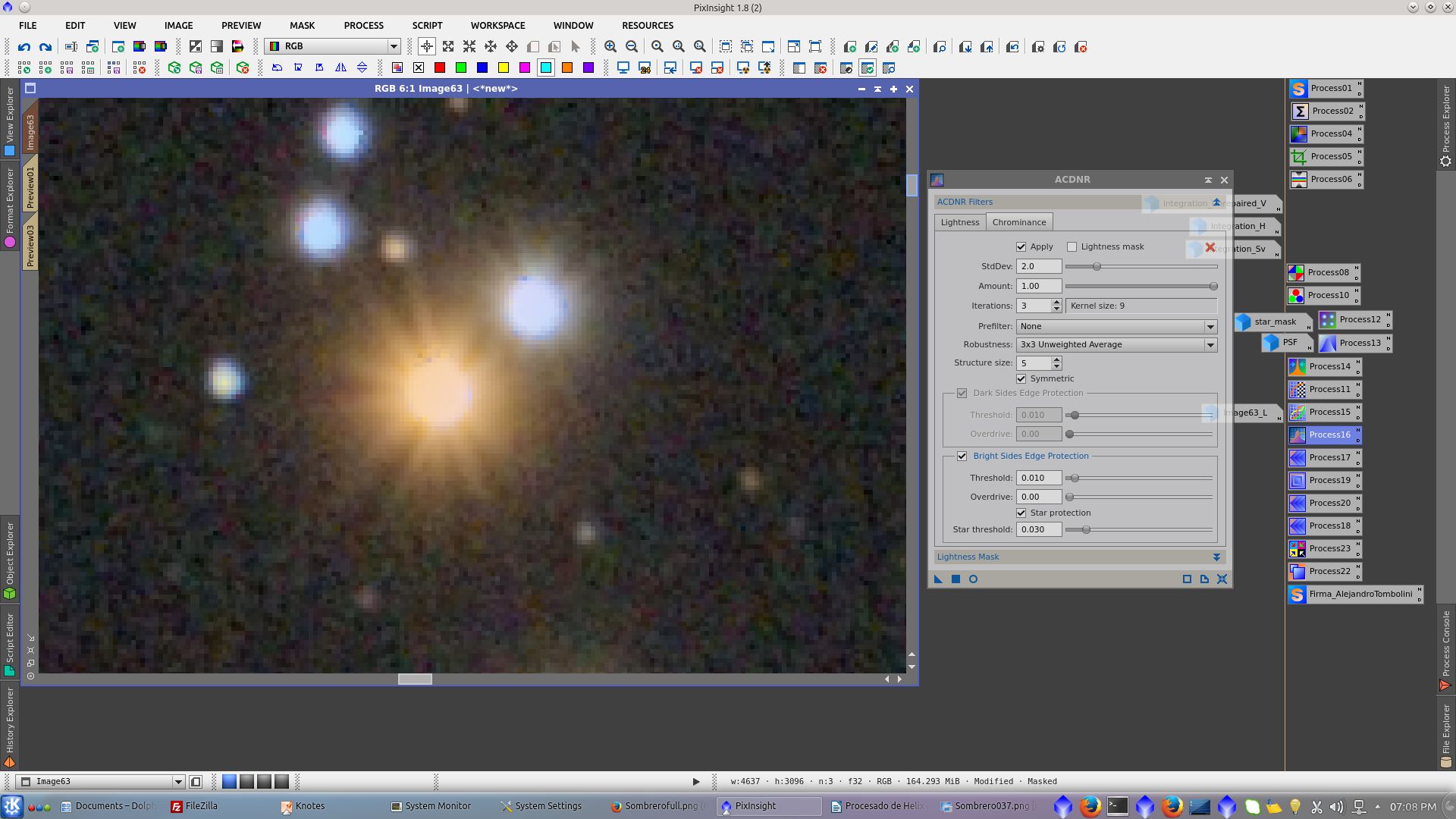The height and width of the screenshot is (819, 1456).
Task: Open the Robustness dropdown
Action: [x=1116, y=345]
